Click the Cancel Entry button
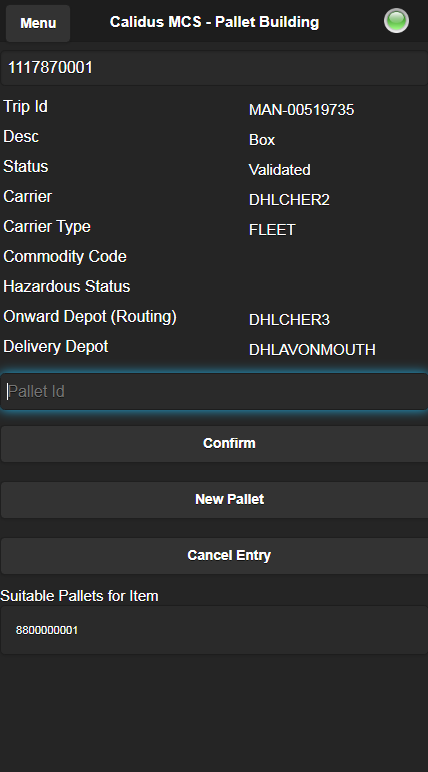The image size is (428, 772). (214, 555)
